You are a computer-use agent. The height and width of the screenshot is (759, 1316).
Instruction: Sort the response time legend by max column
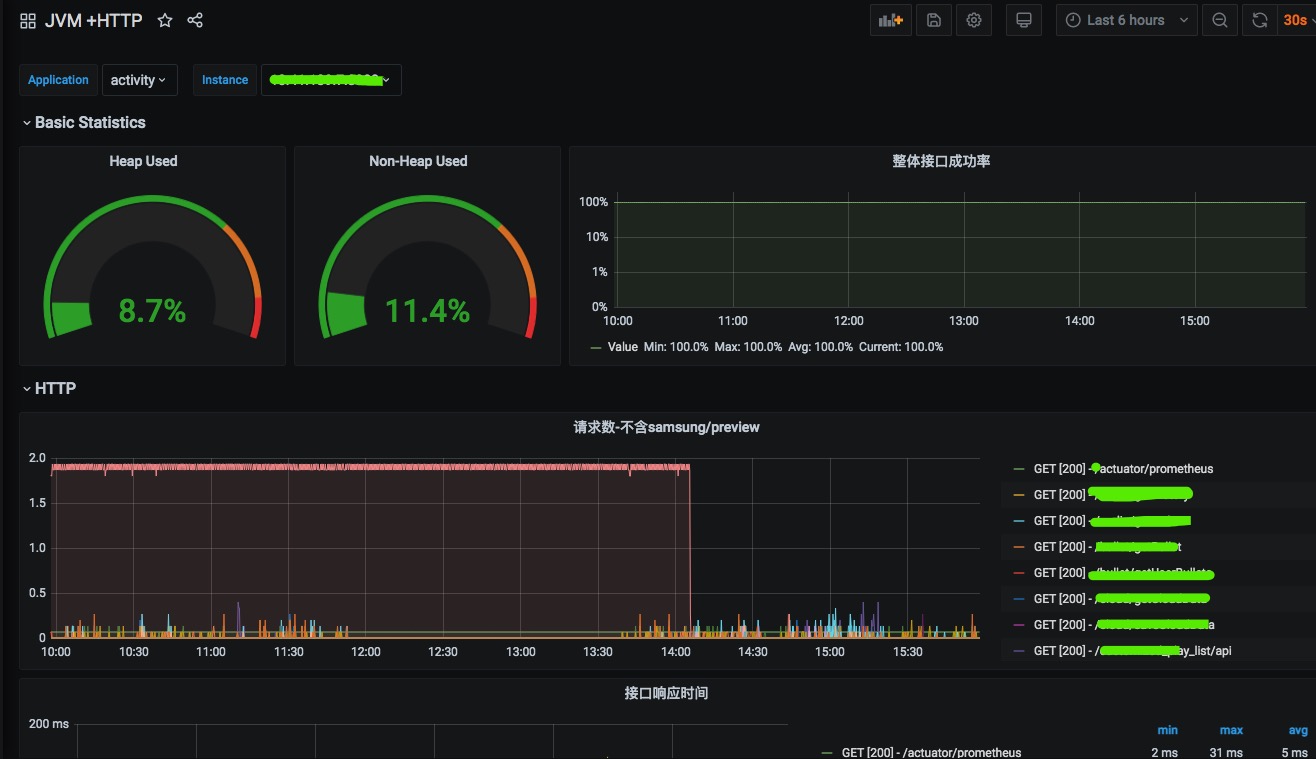point(1231,730)
